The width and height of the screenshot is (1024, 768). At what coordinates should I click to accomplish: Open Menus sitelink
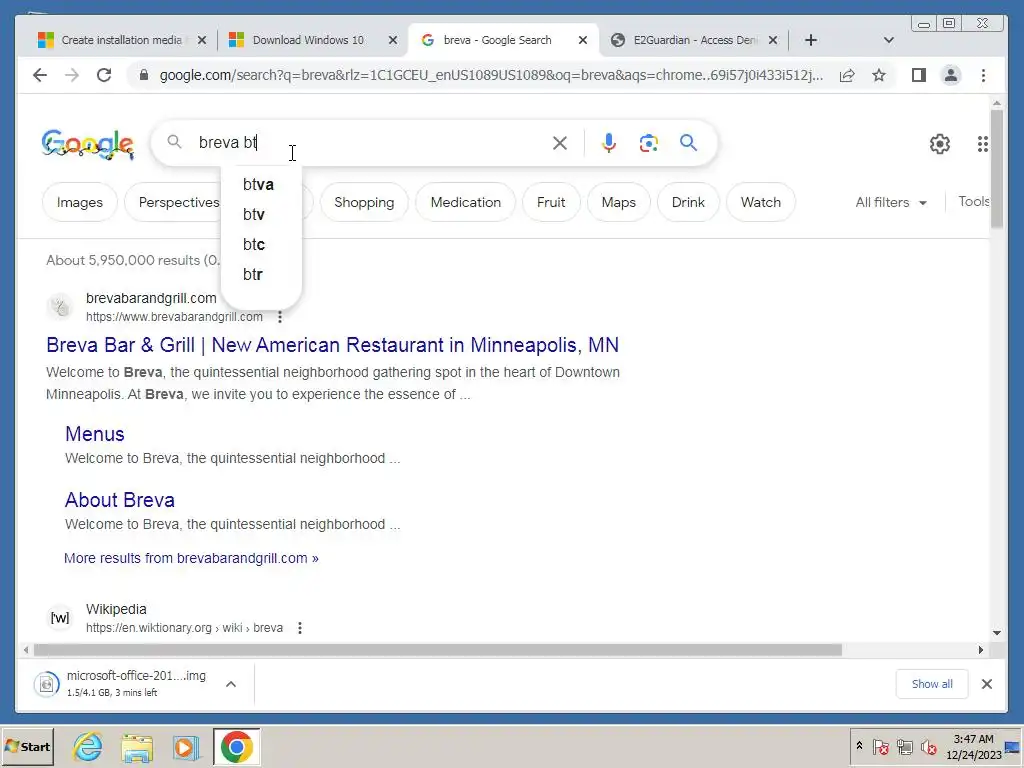tap(95, 434)
